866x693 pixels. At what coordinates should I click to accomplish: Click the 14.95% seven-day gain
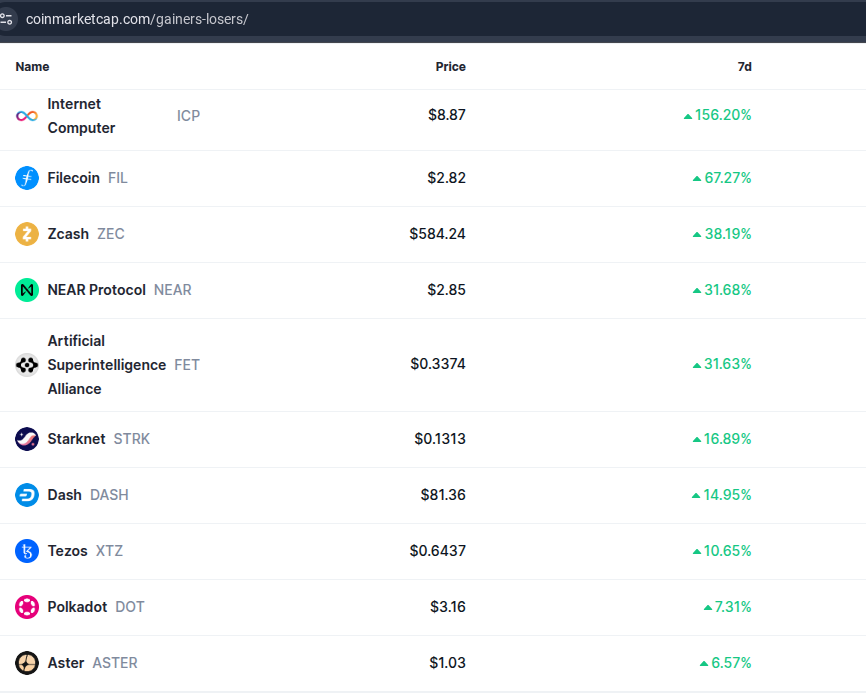click(x=721, y=495)
